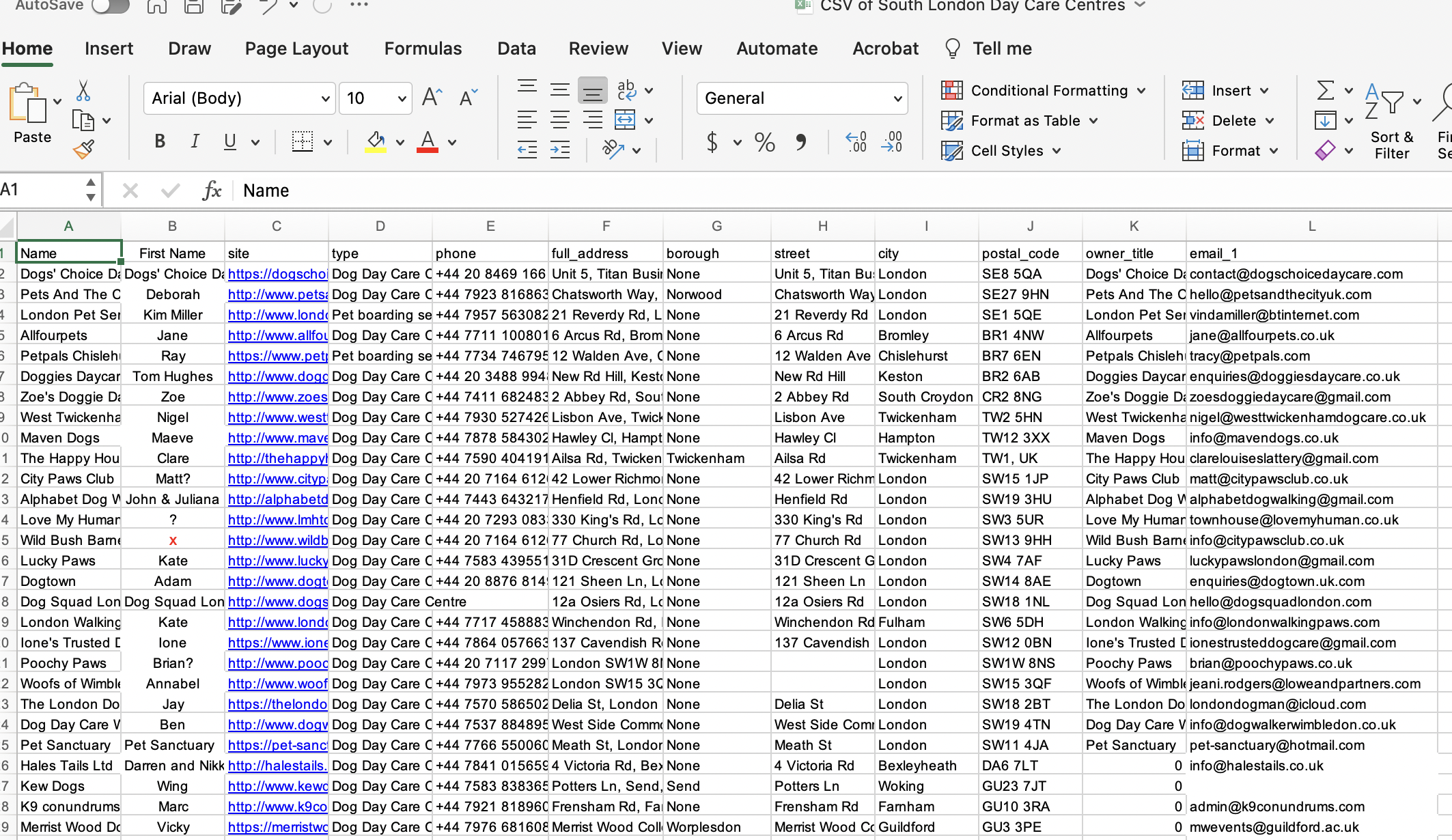Open Conditional Formatting menu

(x=1043, y=91)
